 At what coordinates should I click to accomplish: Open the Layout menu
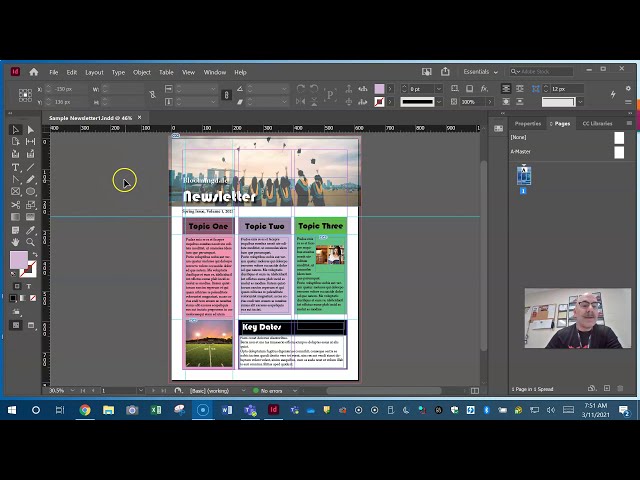(94, 72)
